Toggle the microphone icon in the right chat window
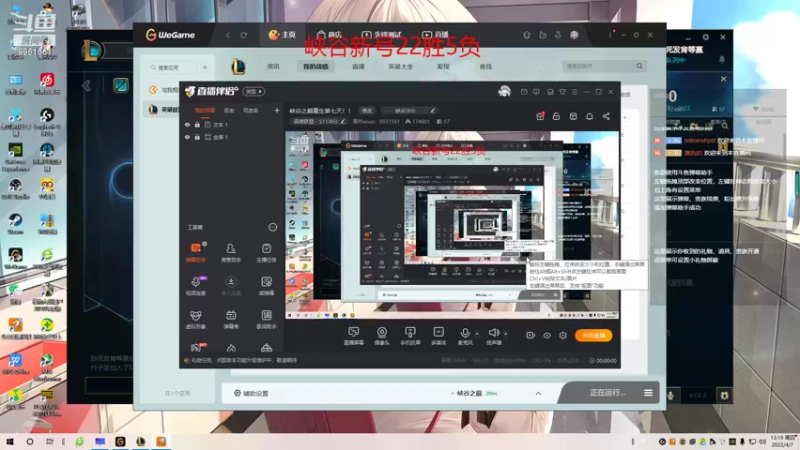 click(x=671, y=395)
